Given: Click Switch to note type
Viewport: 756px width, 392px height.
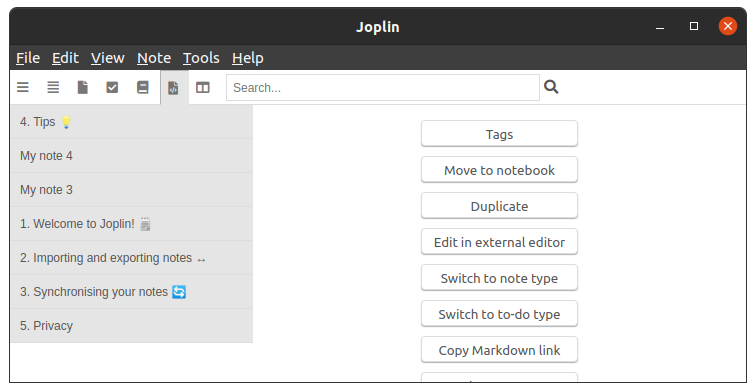Looking at the screenshot, I should click(x=499, y=278).
